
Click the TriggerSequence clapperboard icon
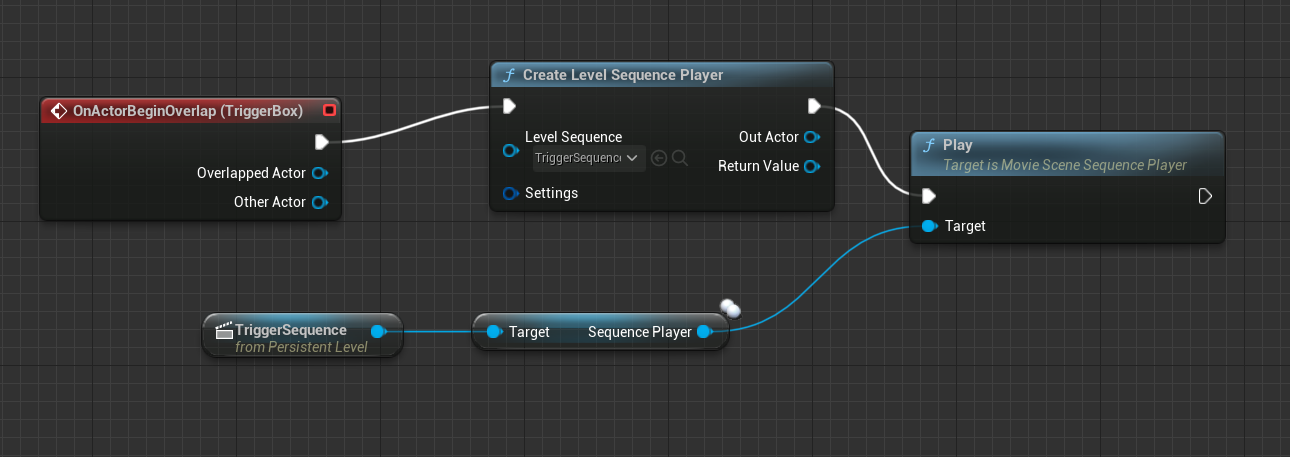225,330
